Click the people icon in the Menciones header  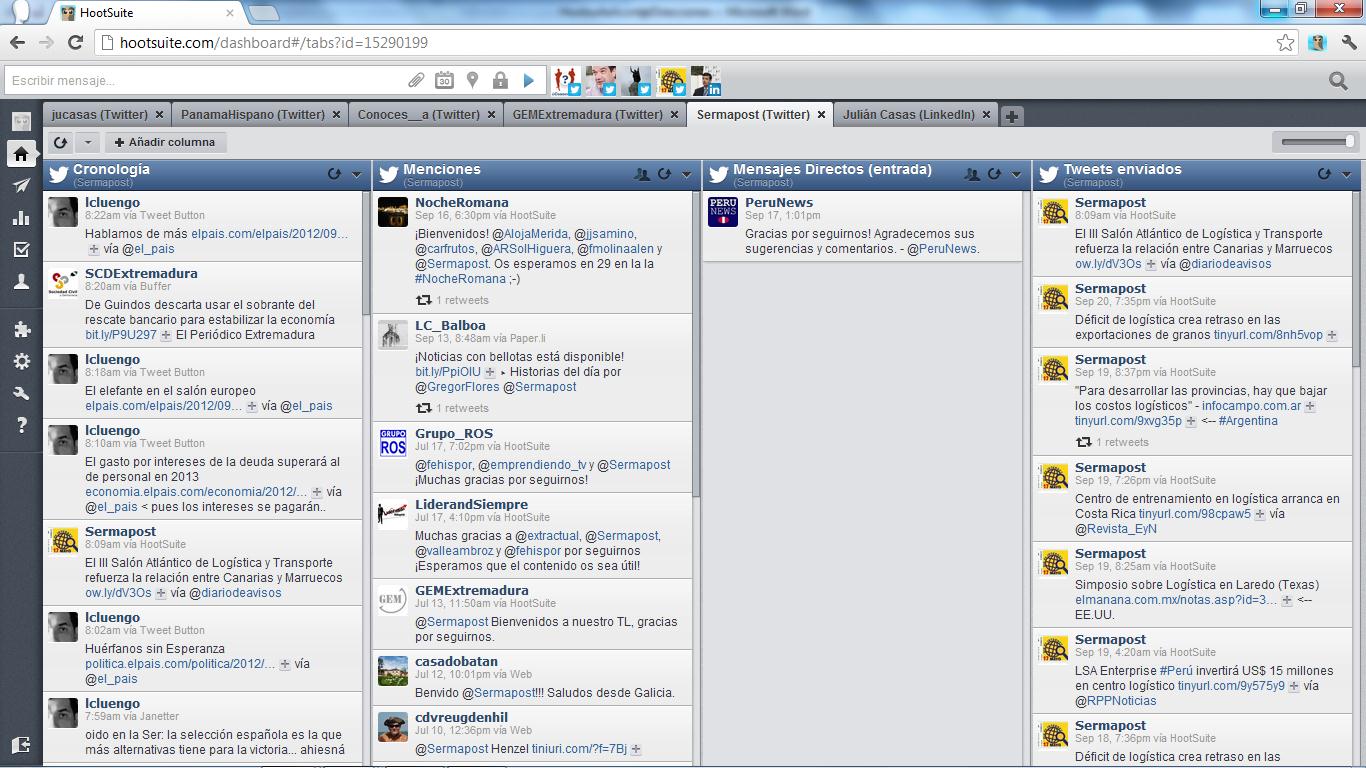pyautogui.click(x=643, y=174)
